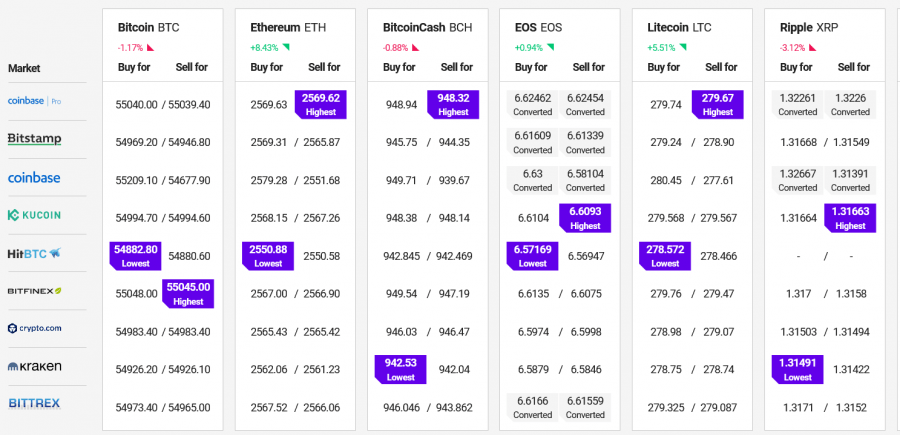The width and height of the screenshot is (900, 435).
Task: Click Ripple -3.12% change value
Action: click(x=793, y=48)
